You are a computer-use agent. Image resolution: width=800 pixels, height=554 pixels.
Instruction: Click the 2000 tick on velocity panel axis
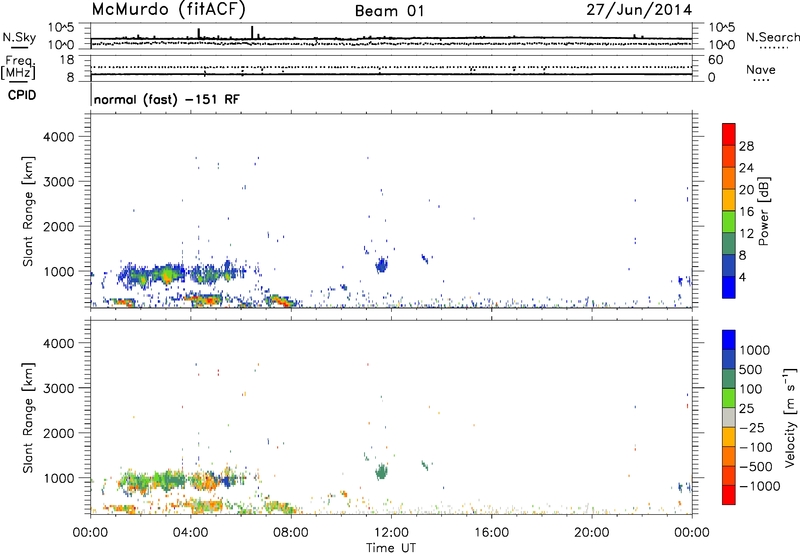point(59,433)
